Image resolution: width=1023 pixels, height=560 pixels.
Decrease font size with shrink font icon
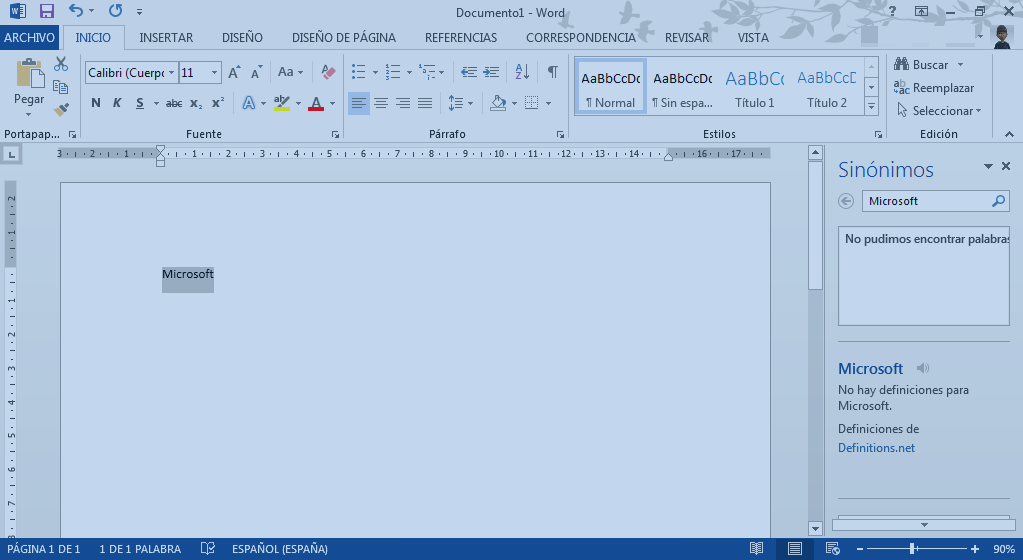256,72
